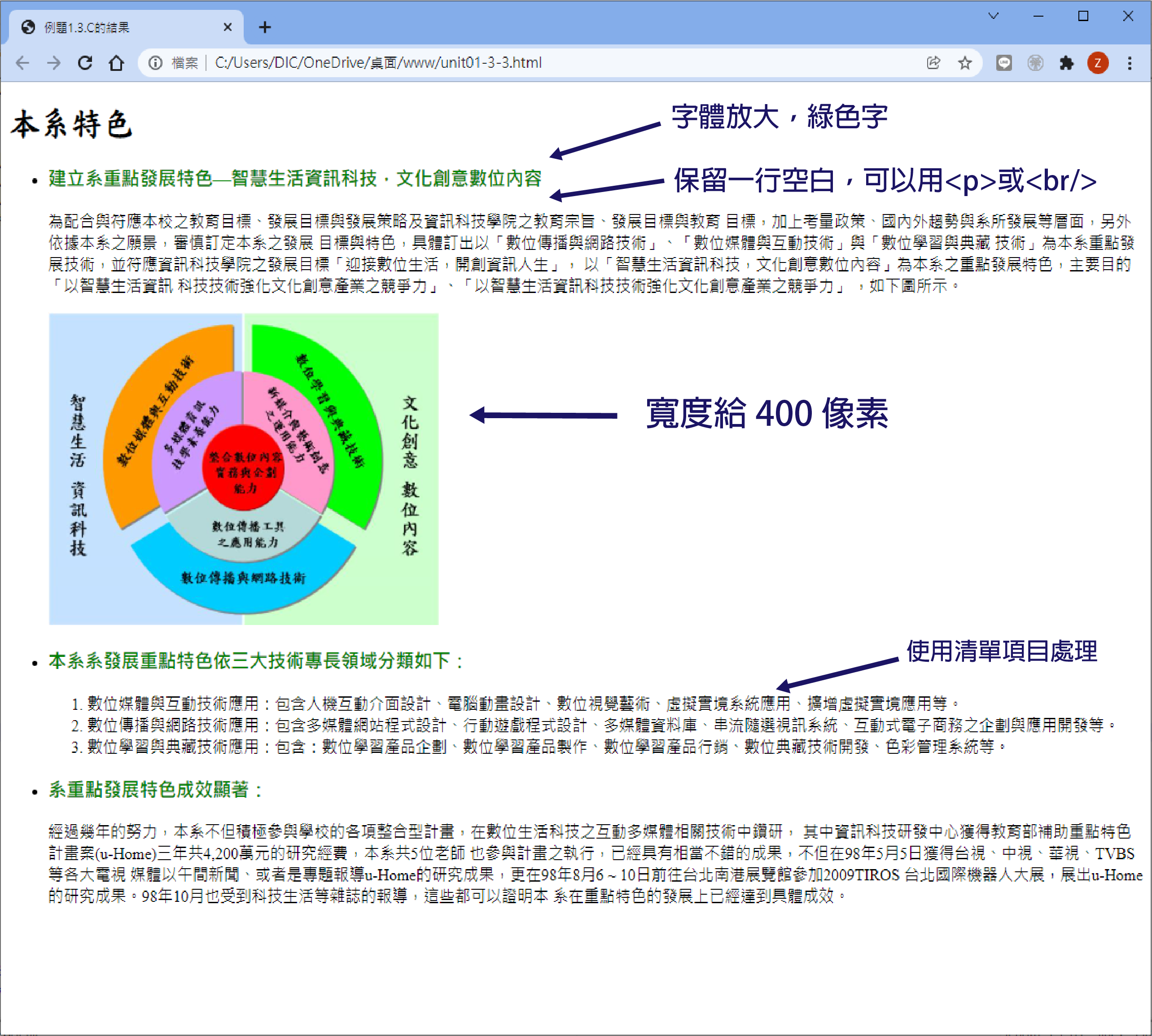The width and height of the screenshot is (1152, 1036).
Task: Open the Chrome three-dot menu
Action: click(x=1130, y=63)
